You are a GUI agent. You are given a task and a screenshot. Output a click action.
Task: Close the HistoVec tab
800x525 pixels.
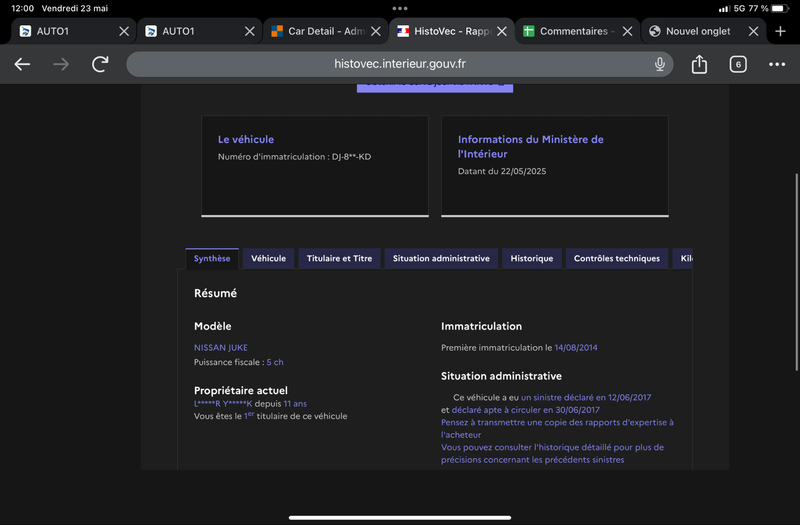pos(502,31)
